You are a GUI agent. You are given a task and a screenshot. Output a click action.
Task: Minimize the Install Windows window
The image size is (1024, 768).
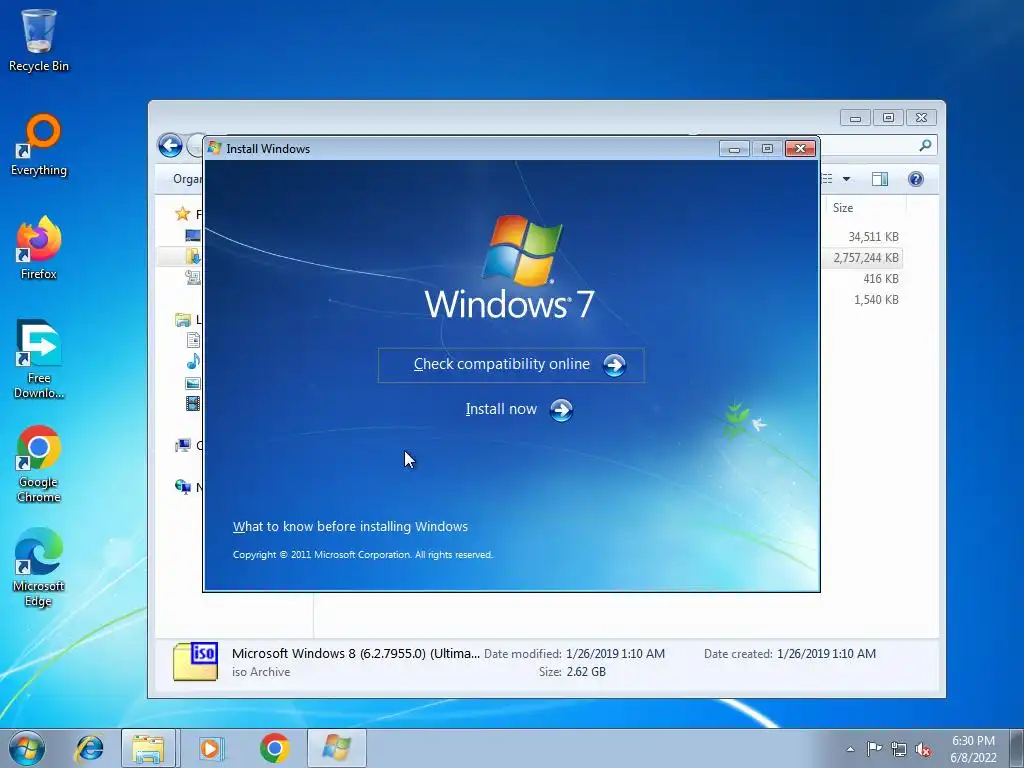pyautogui.click(x=734, y=149)
